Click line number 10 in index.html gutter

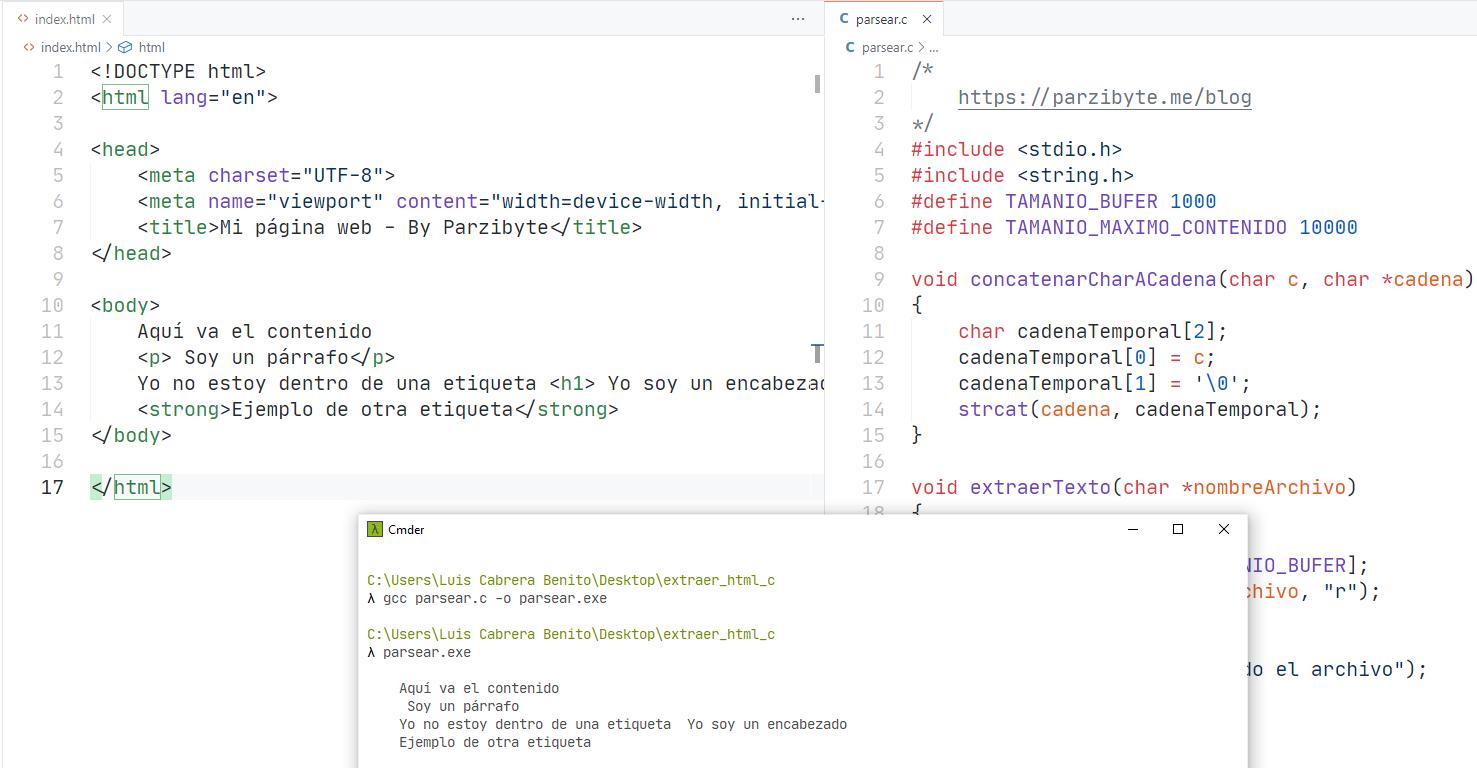tap(52, 305)
